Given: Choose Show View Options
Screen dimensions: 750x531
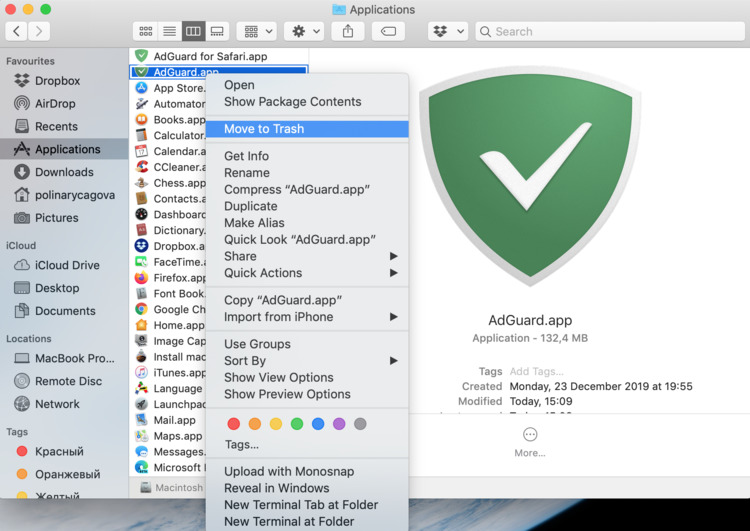Looking at the screenshot, I should point(307,378).
